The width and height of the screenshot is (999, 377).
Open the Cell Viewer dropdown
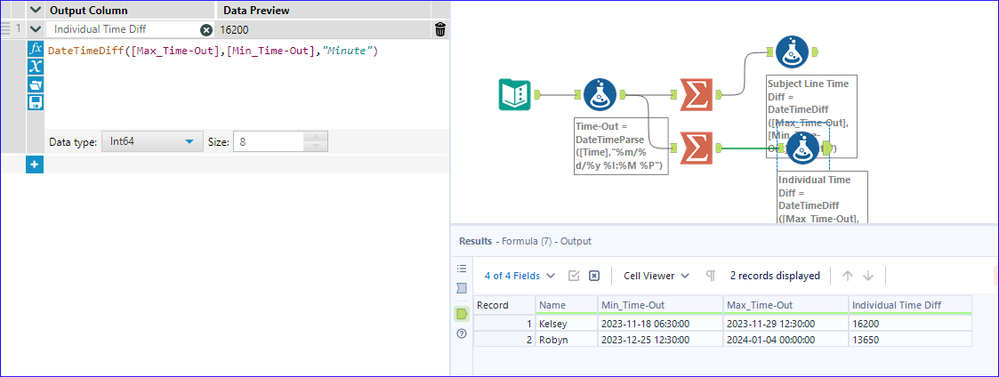point(656,276)
